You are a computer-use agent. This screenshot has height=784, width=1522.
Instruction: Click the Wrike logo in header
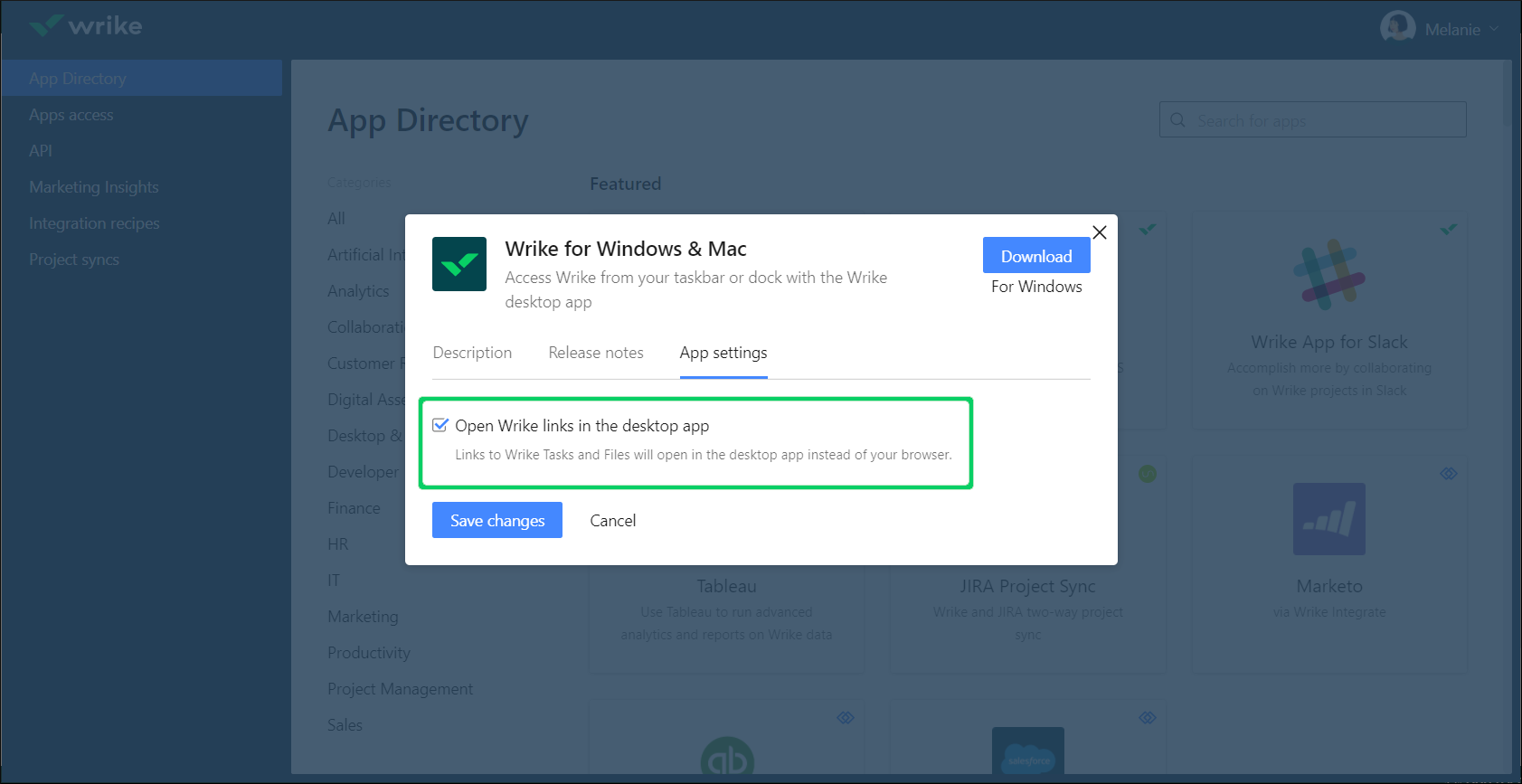click(x=85, y=25)
